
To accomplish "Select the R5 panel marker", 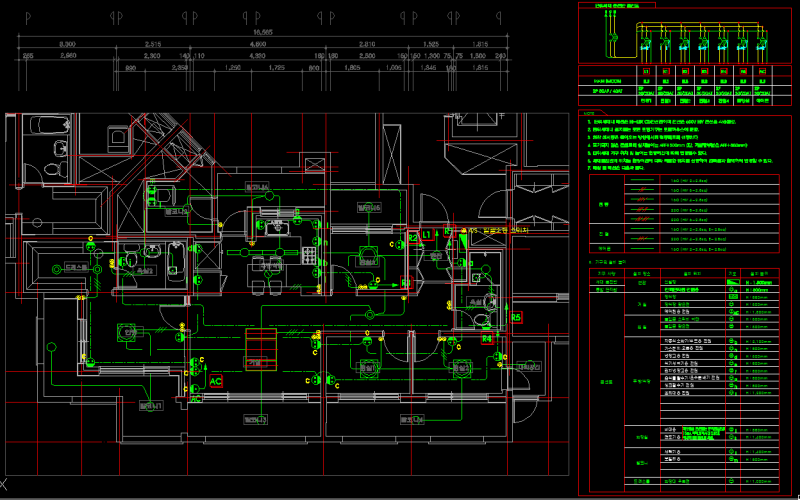I will (x=516, y=317).
